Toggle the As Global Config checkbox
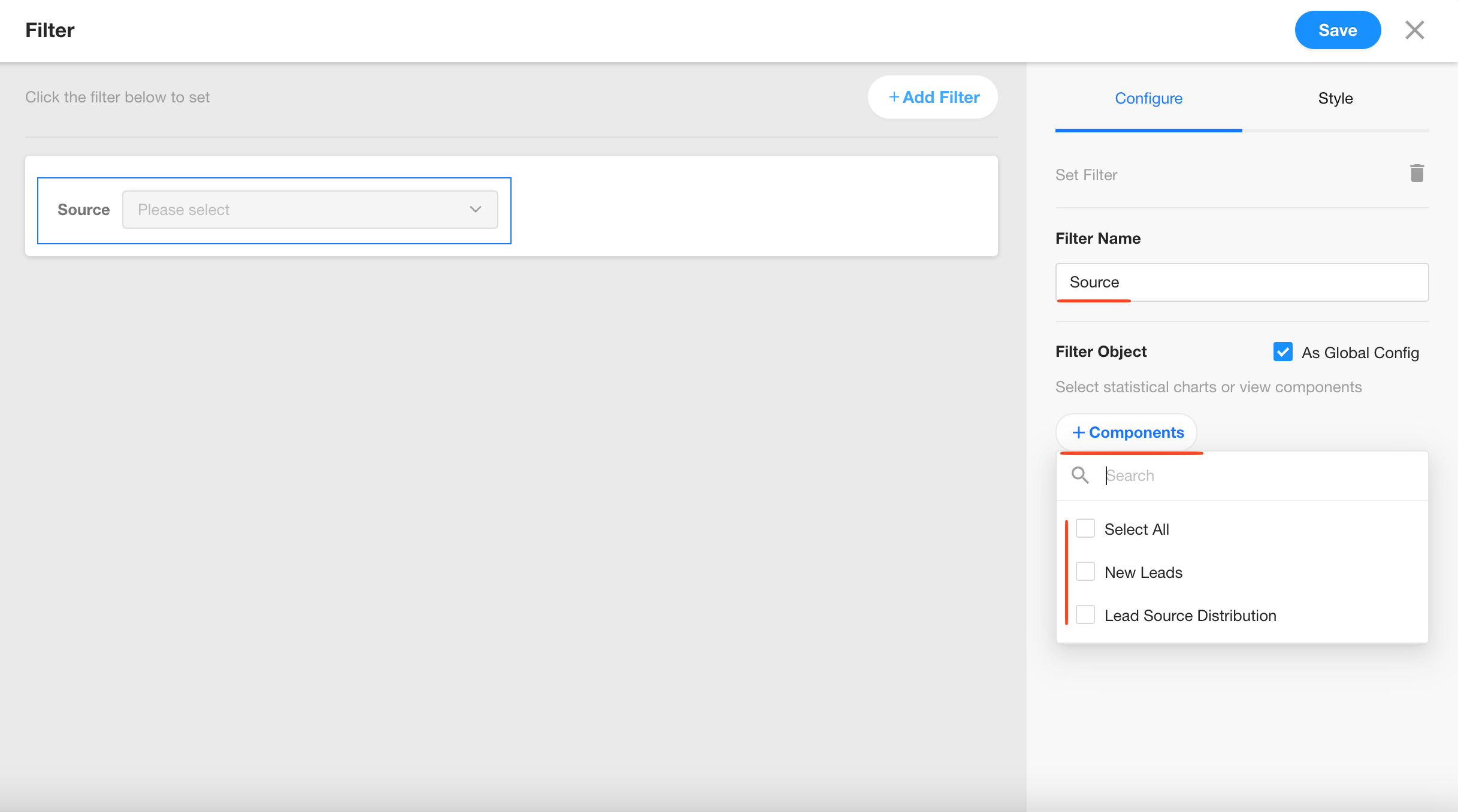 tap(1282, 352)
